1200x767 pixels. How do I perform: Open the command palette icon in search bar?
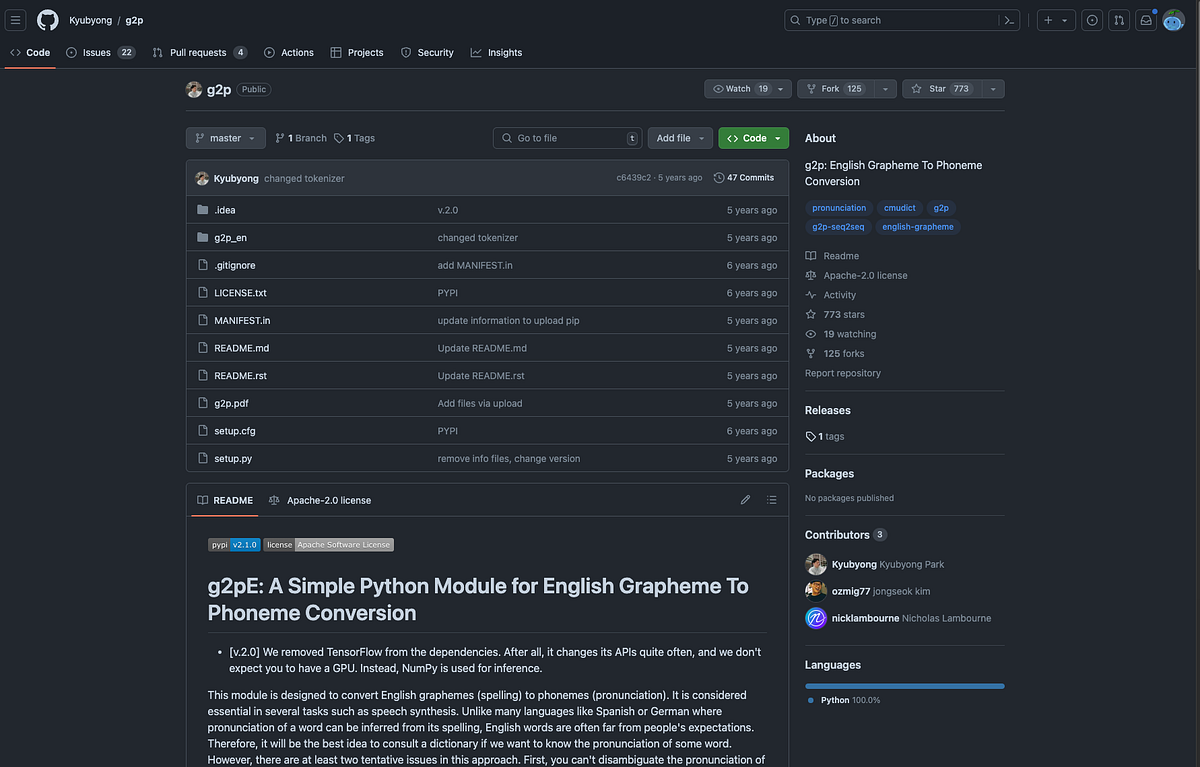tap(1008, 19)
